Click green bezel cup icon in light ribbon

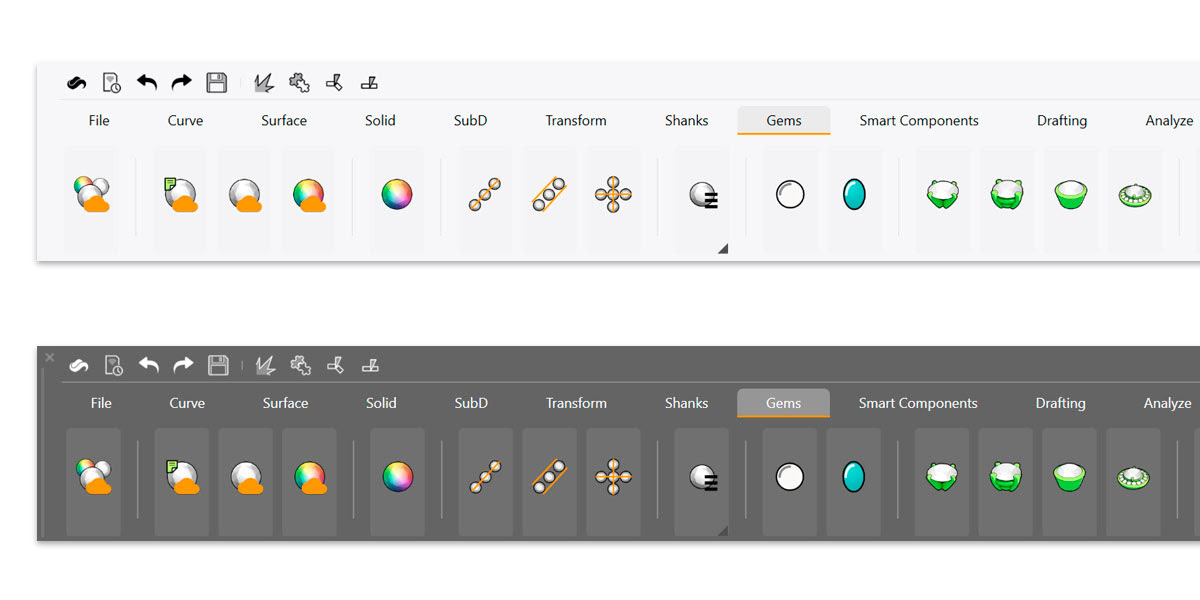point(1071,194)
